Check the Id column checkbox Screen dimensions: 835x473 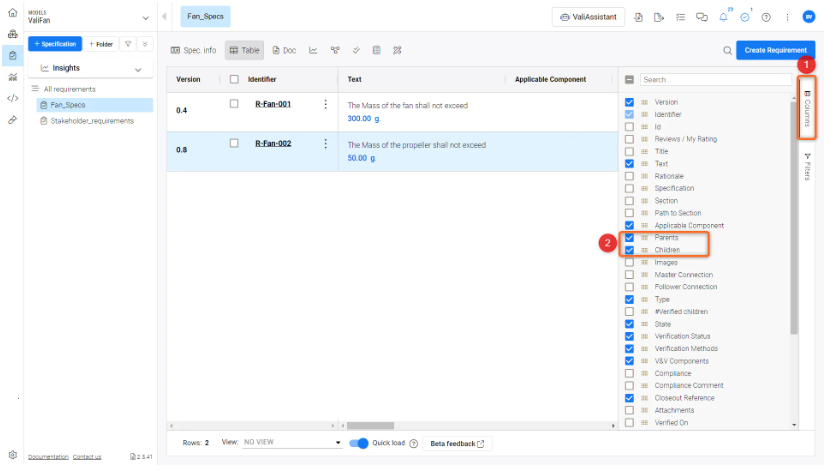[x=629, y=127]
